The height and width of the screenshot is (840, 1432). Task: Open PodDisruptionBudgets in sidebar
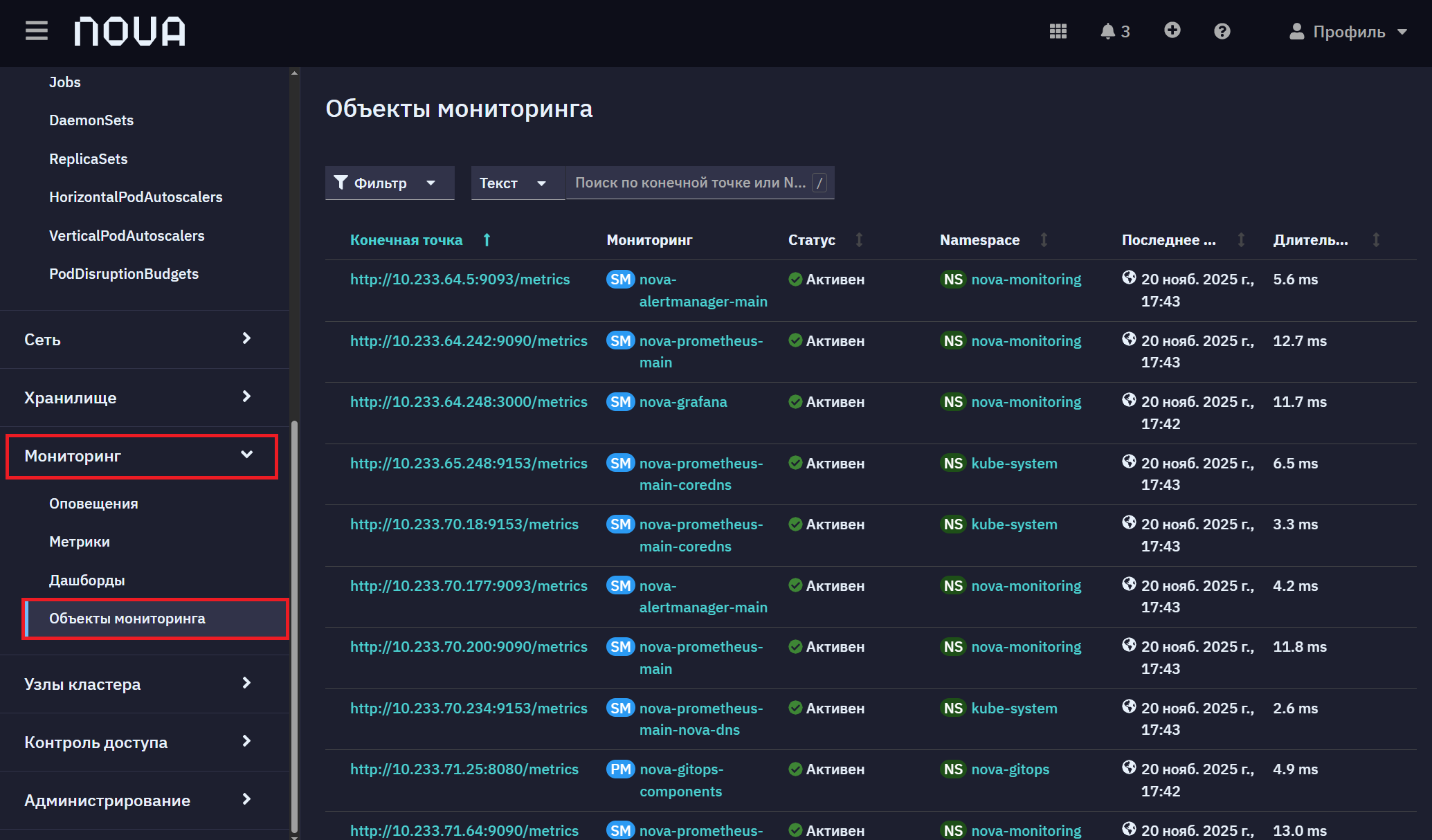tap(124, 273)
